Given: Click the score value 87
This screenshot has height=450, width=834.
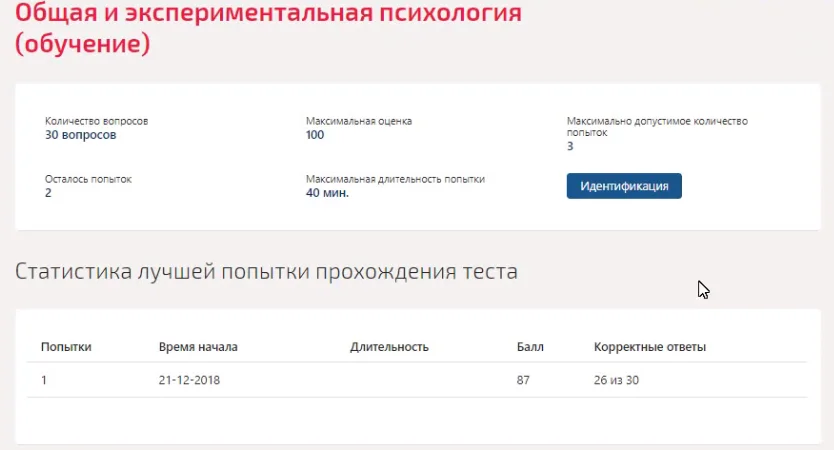Looking at the screenshot, I should [x=523, y=380].
